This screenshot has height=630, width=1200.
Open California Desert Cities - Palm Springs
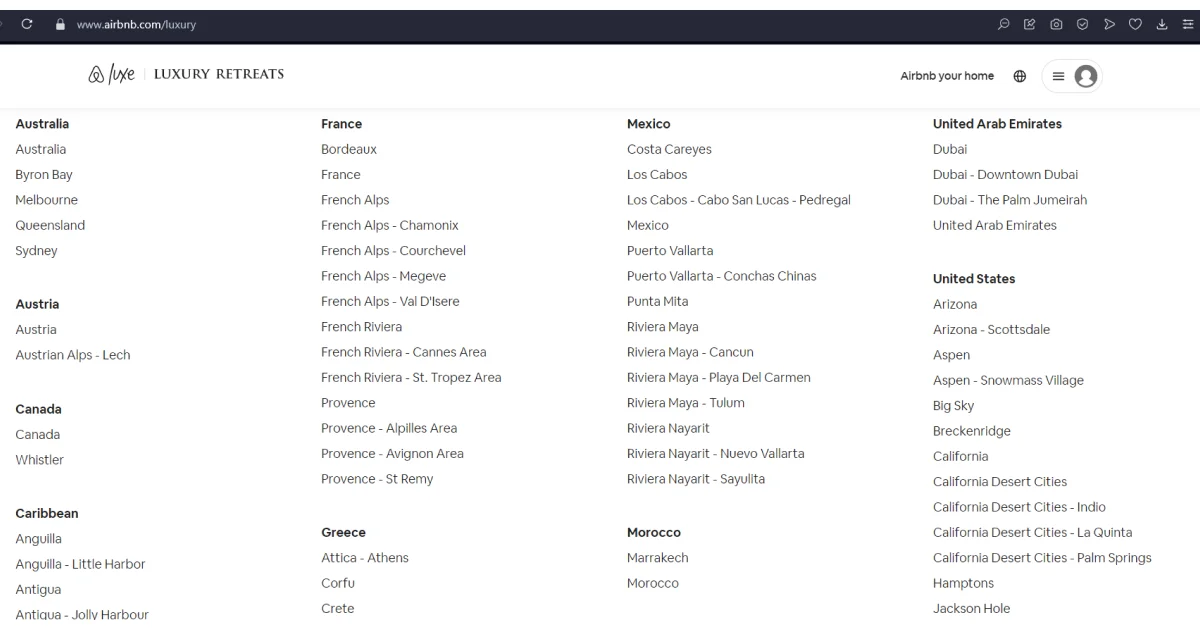1042,558
